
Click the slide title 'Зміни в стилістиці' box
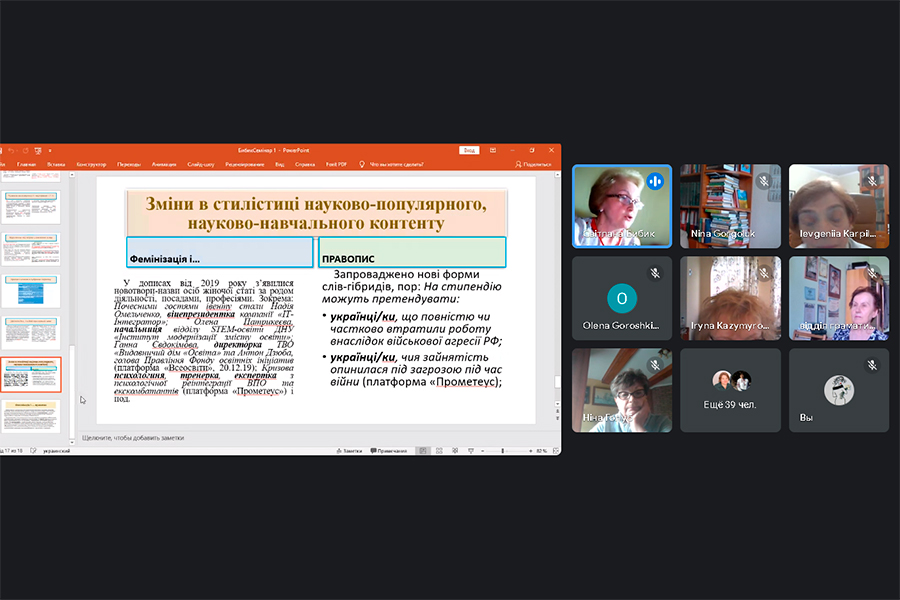pyautogui.click(x=316, y=212)
